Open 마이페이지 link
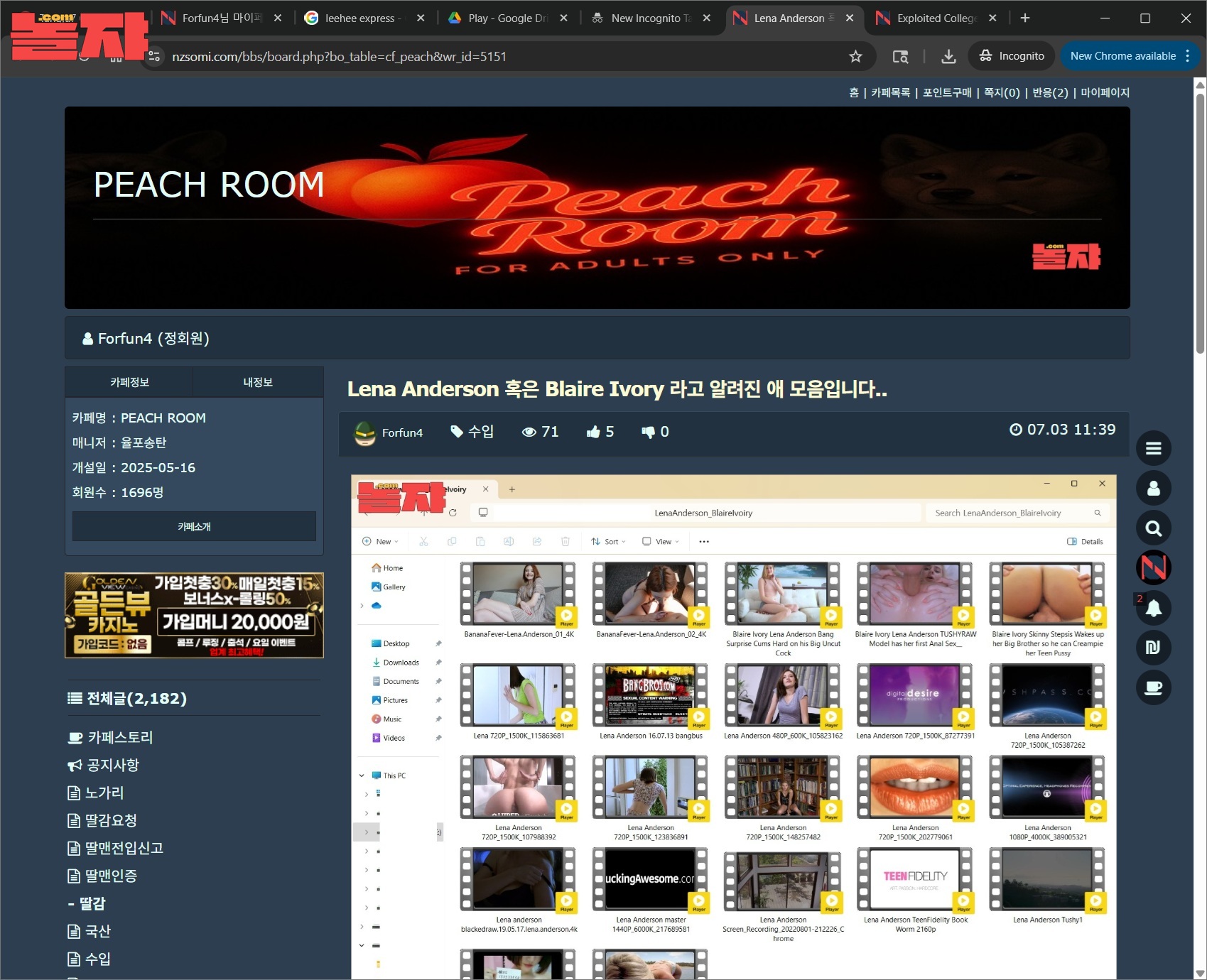This screenshot has height=980, width=1207. point(1105,92)
